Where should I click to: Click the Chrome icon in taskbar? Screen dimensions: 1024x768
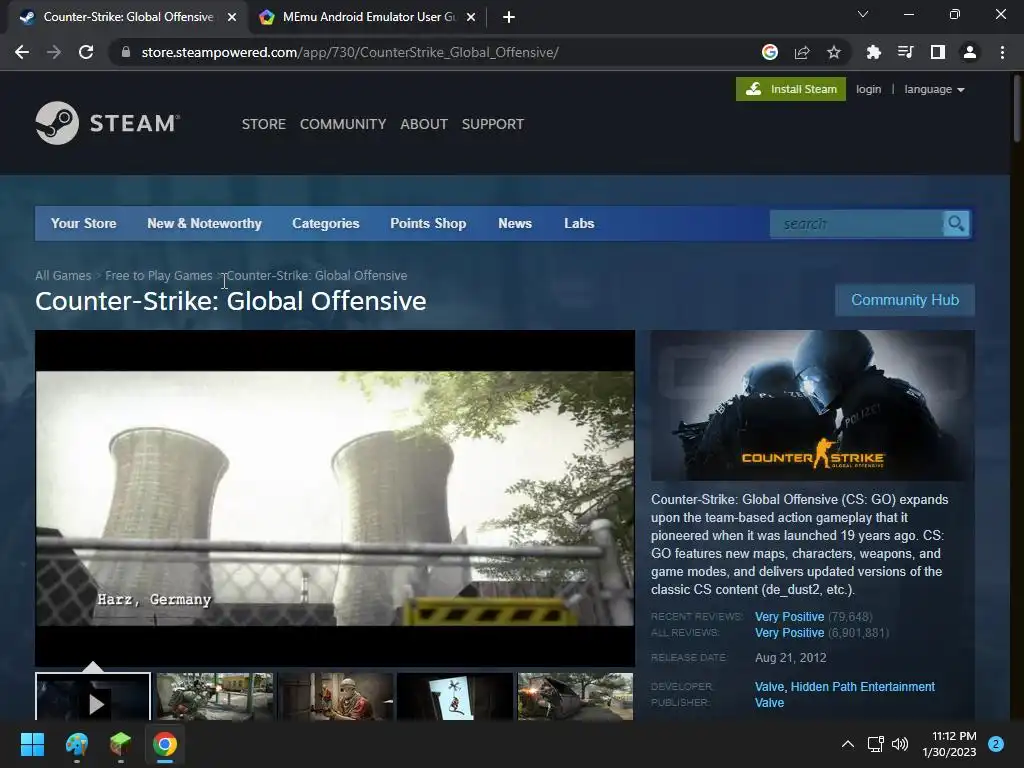(165, 744)
